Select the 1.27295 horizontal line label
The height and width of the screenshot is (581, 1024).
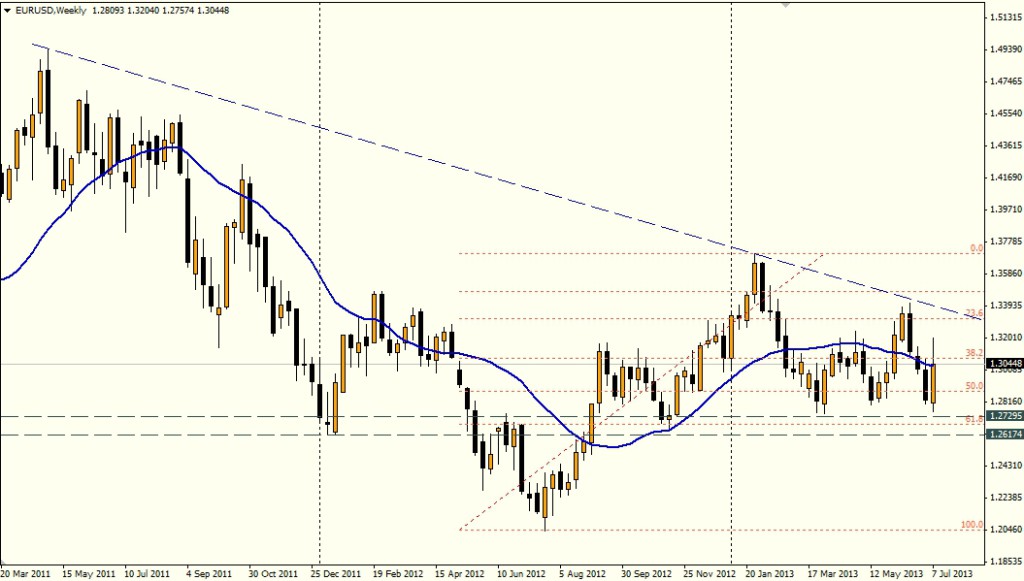(1002, 415)
